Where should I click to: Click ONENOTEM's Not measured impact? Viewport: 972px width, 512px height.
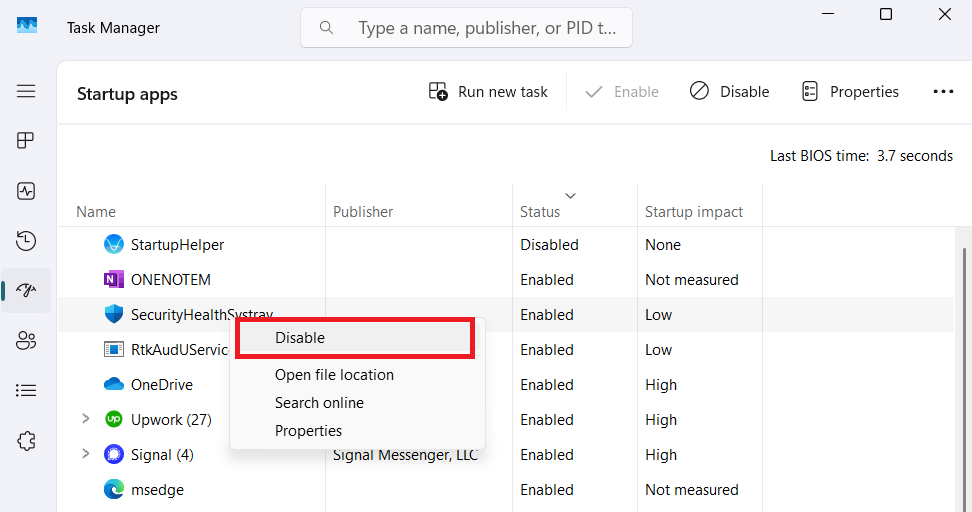pyautogui.click(x=692, y=280)
